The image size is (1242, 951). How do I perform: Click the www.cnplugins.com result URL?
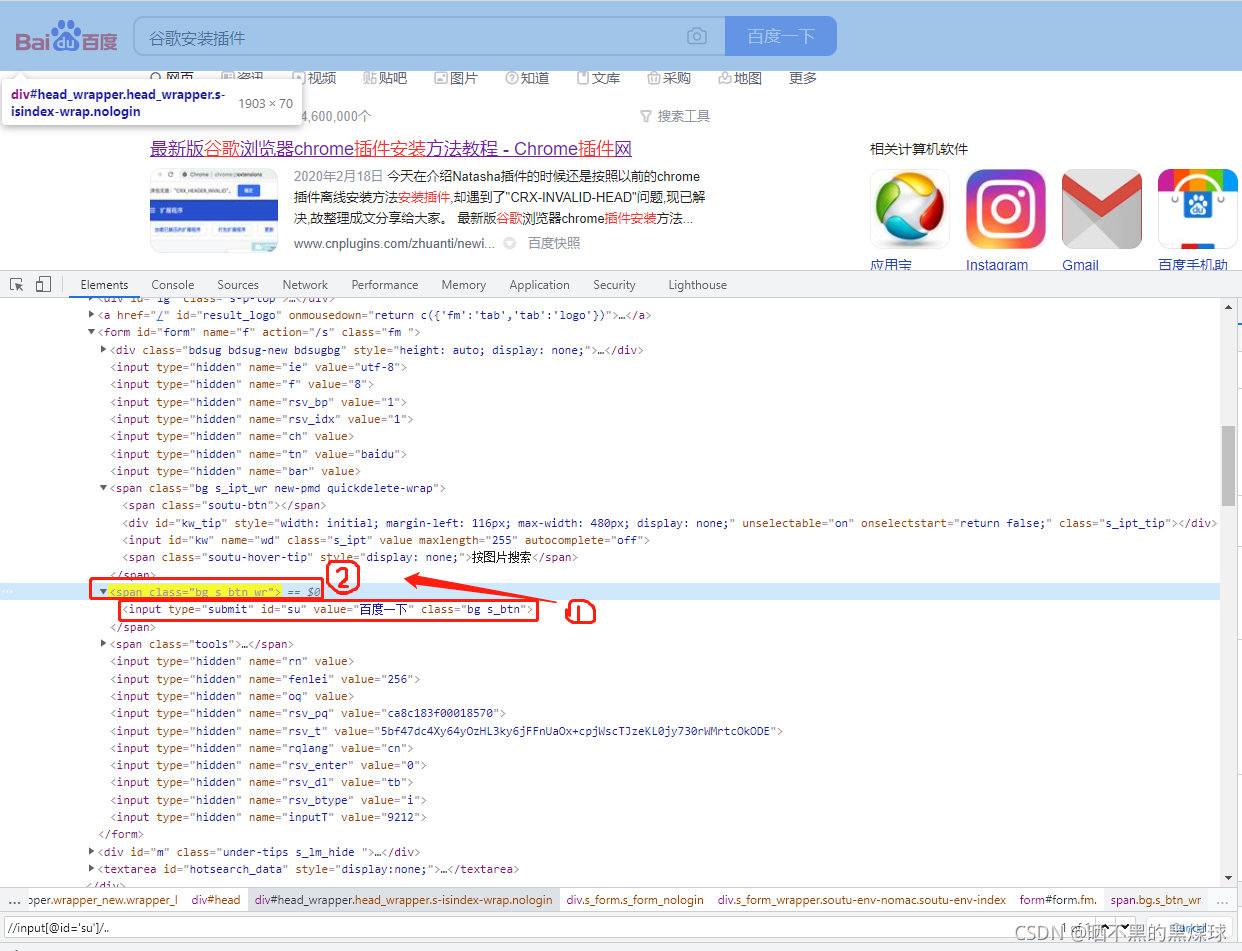pyautogui.click(x=394, y=243)
